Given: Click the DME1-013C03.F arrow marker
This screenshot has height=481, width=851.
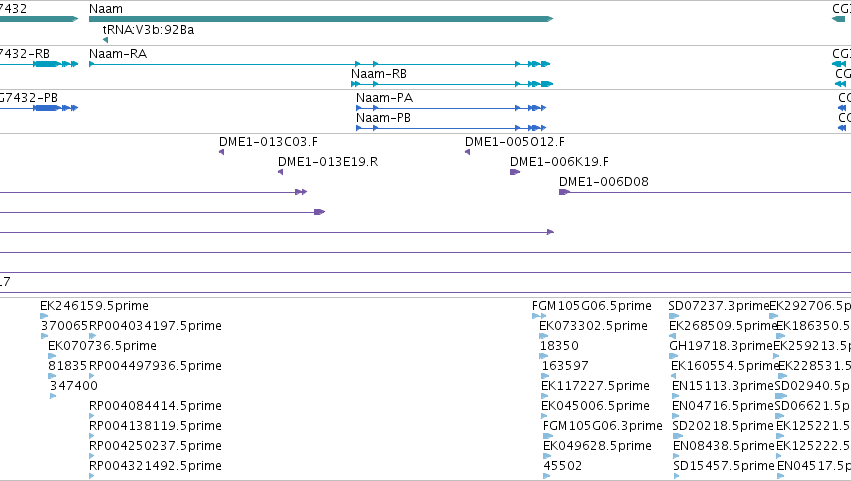Looking at the screenshot, I should [x=221, y=152].
